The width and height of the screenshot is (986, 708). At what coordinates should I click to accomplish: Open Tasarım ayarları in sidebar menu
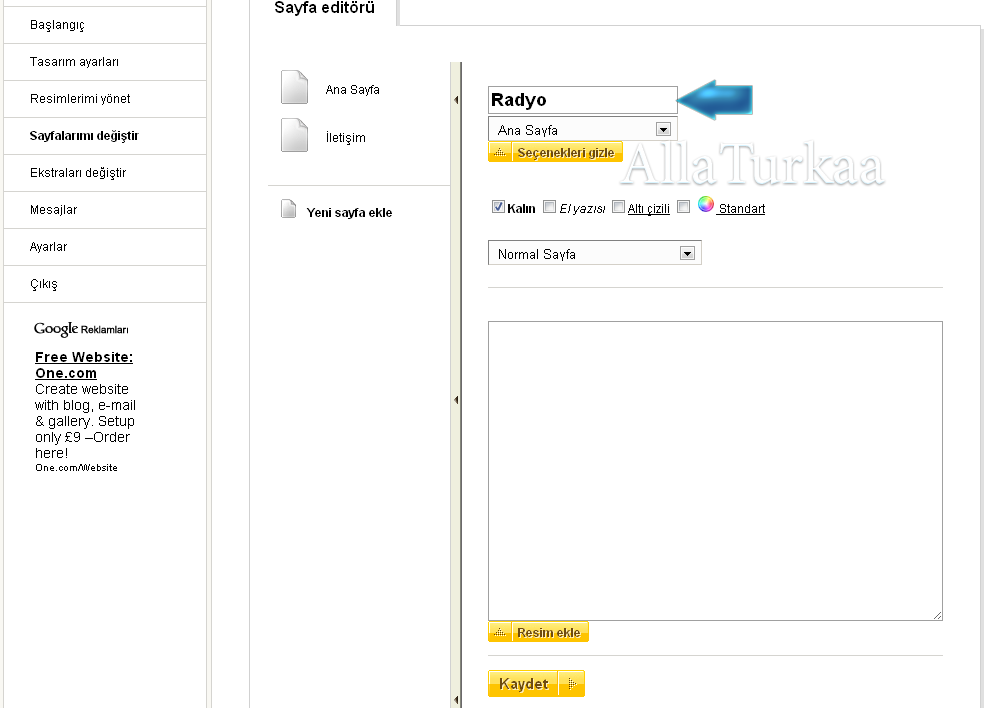pos(74,62)
